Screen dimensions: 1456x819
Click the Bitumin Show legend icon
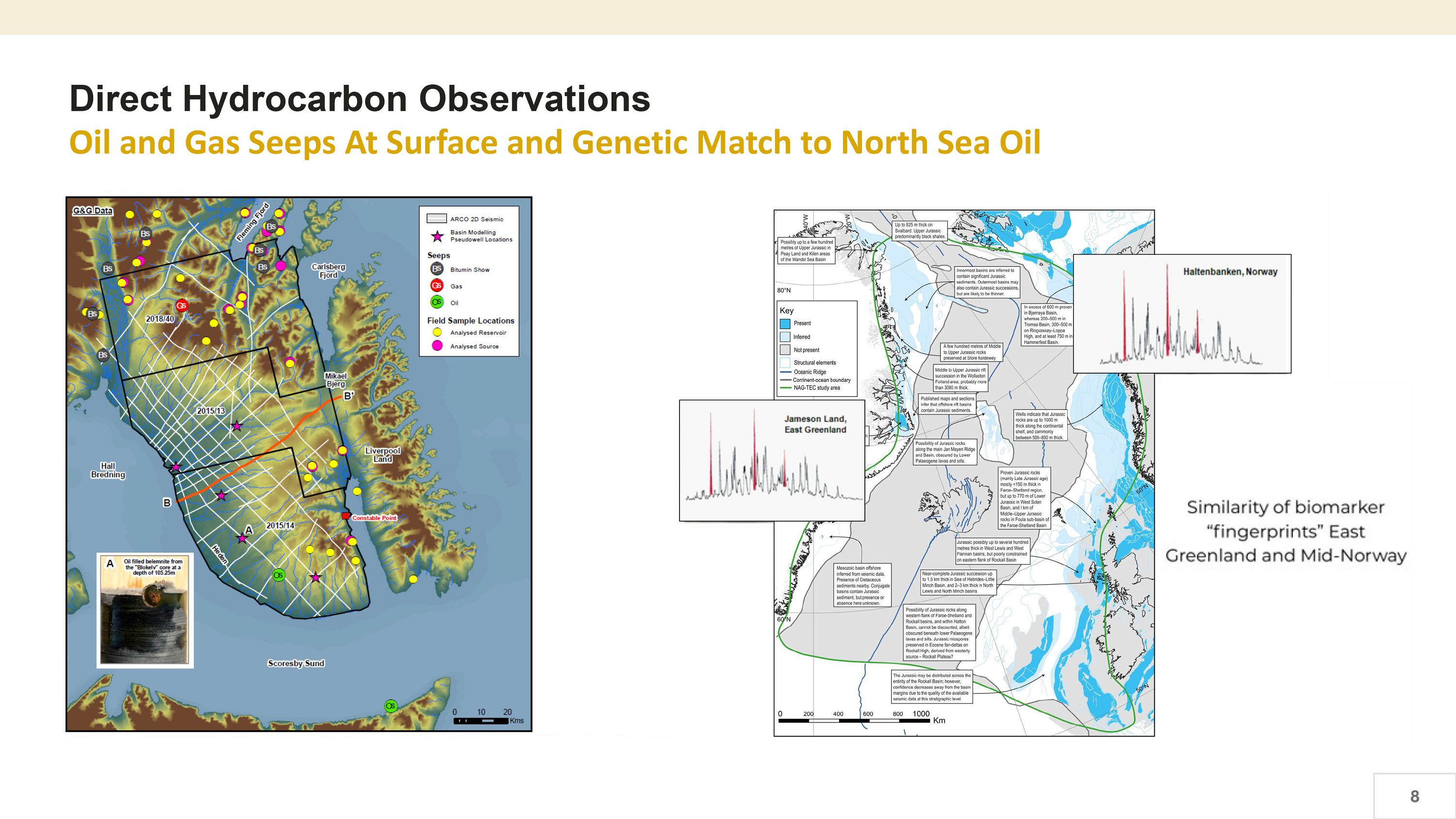(x=436, y=269)
